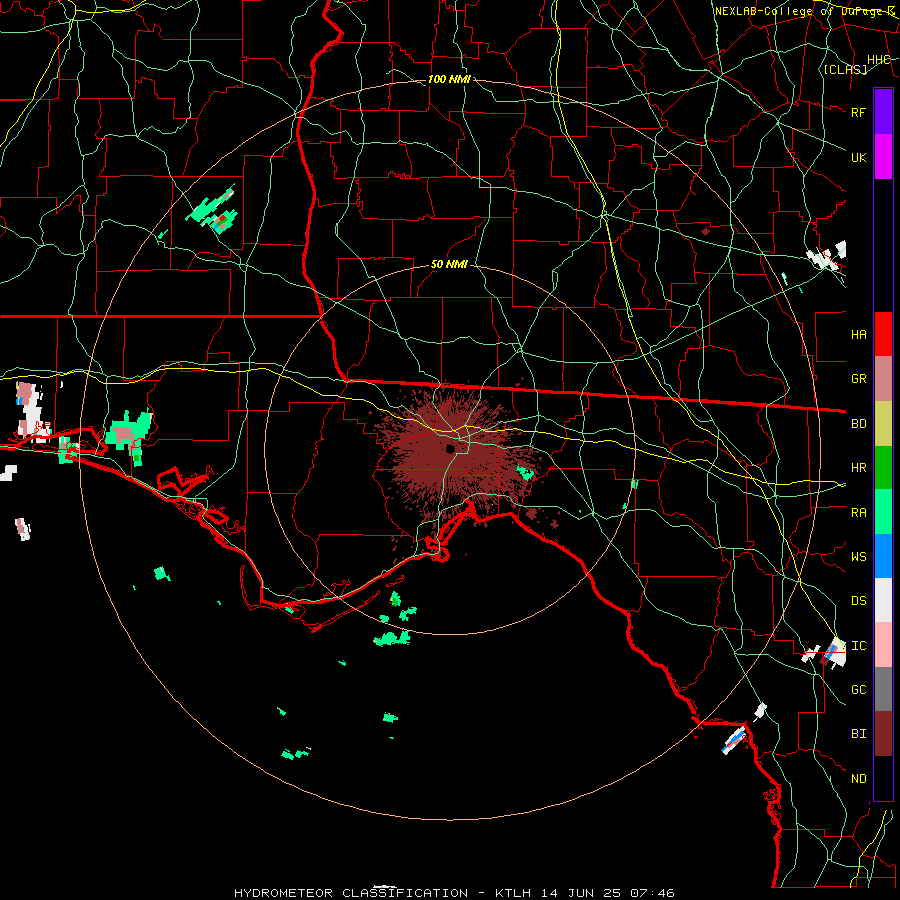
Task: Click the magenta UK legend color swatch
Action: point(883,157)
